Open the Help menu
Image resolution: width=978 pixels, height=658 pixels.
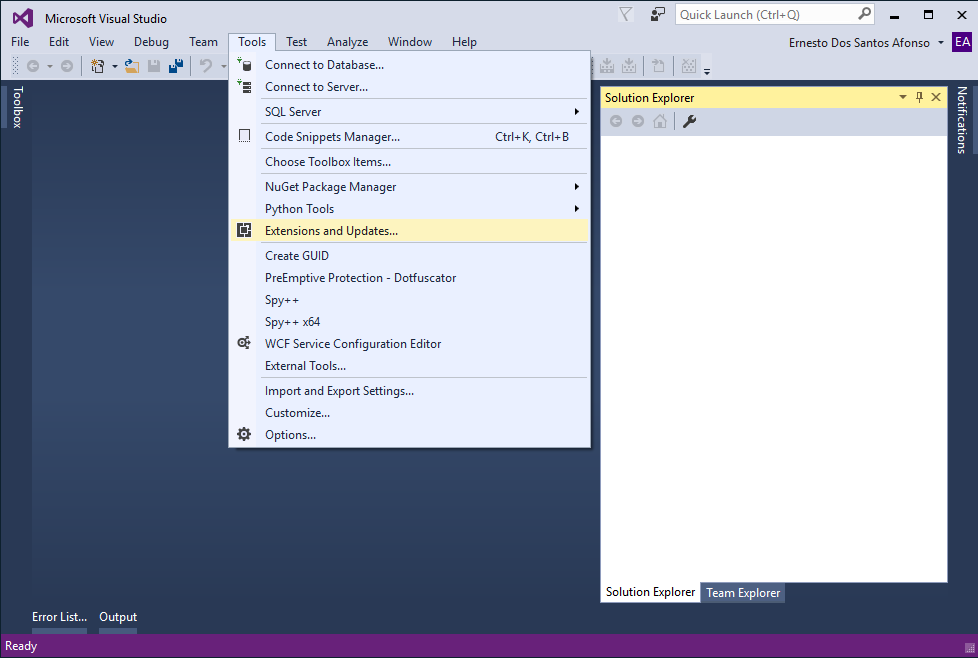464,42
